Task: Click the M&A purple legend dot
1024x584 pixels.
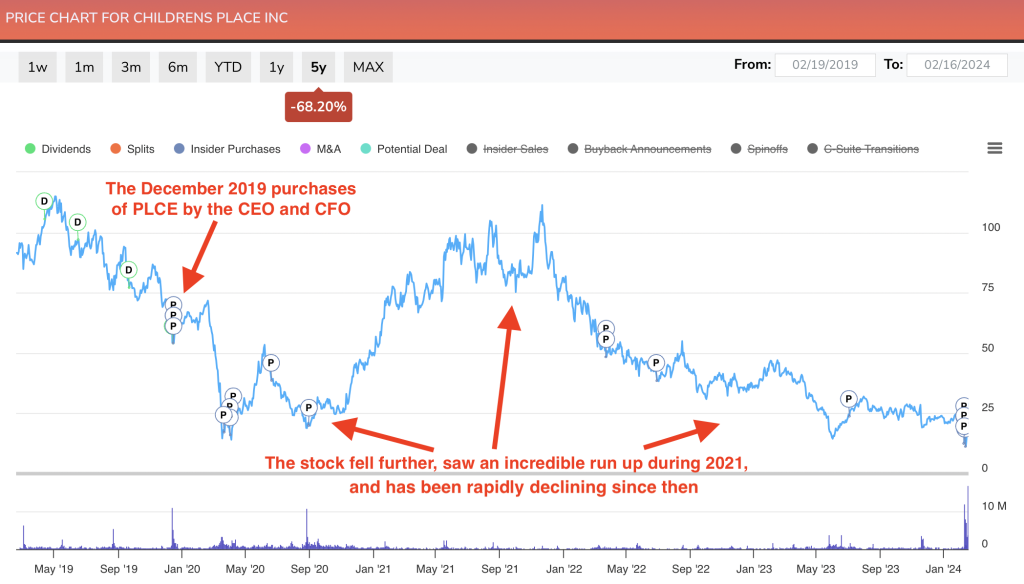Action: (x=305, y=149)
